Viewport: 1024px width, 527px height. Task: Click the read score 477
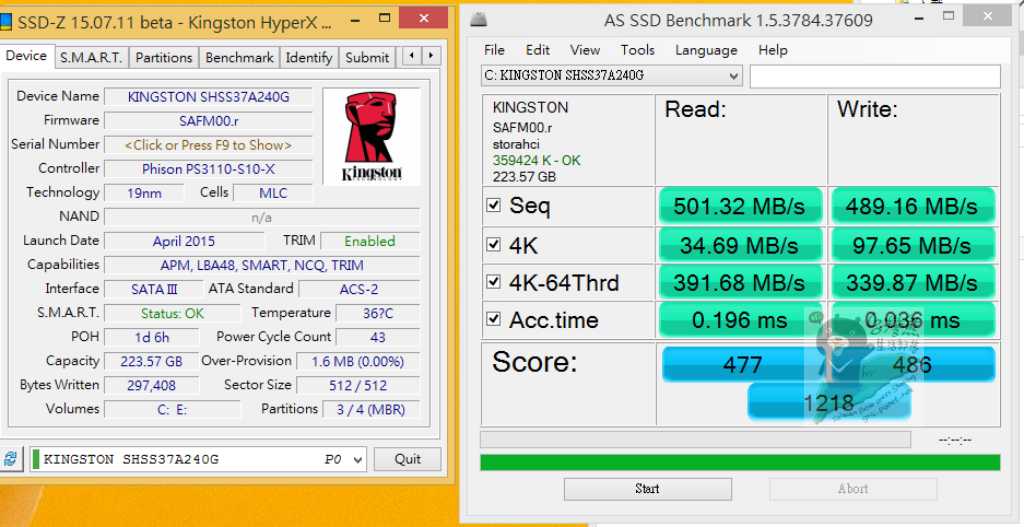point(743,364)
